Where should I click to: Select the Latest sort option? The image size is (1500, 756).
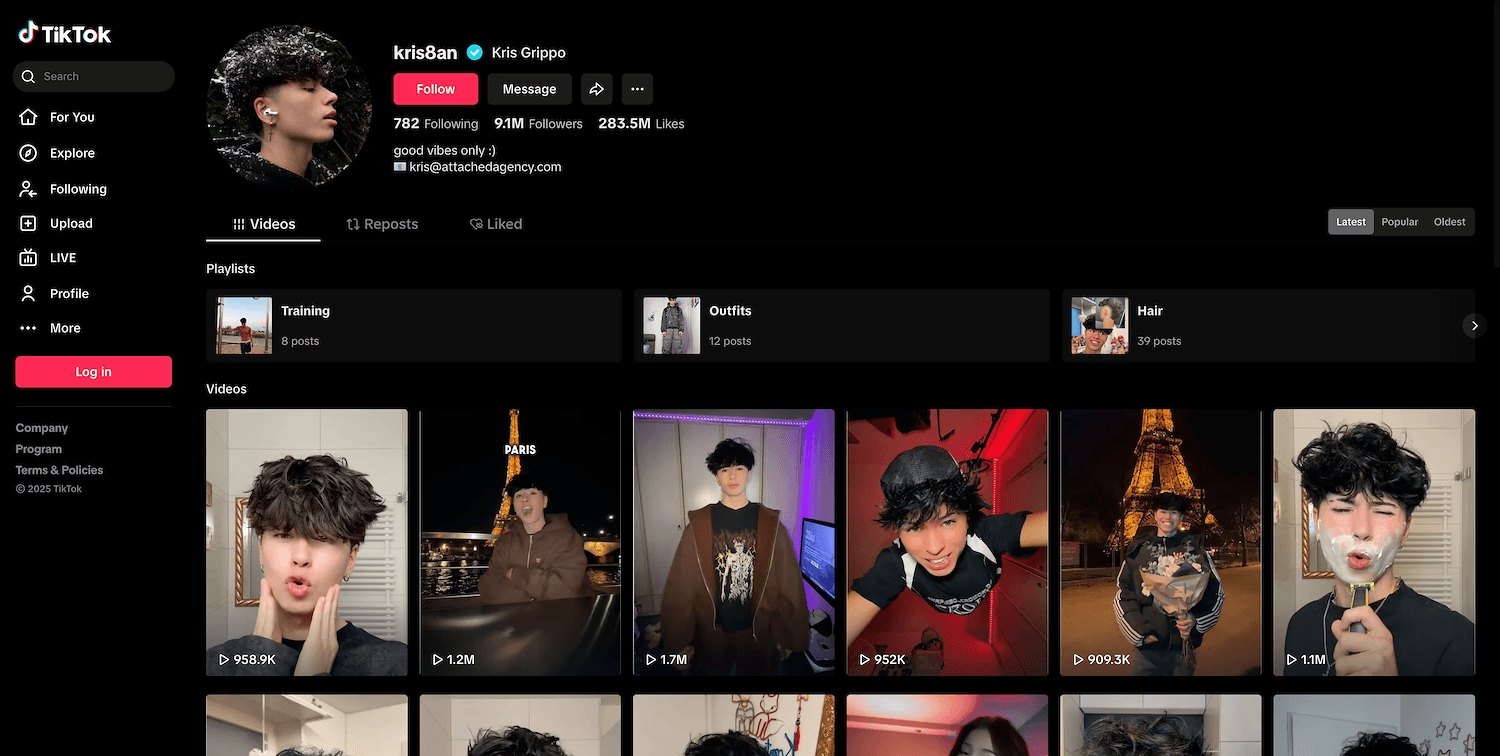coord(1350,222)
